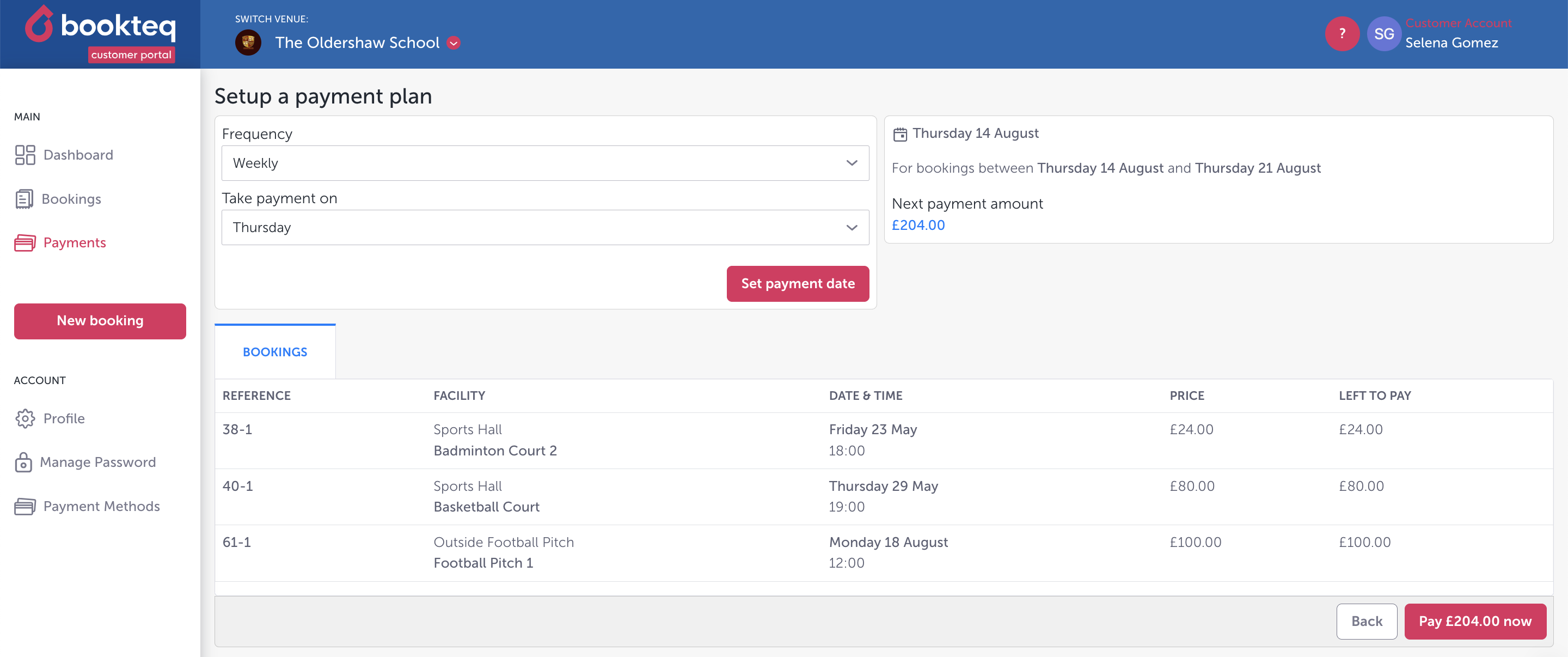Select the BOOKINGS tab

point(275,352)
